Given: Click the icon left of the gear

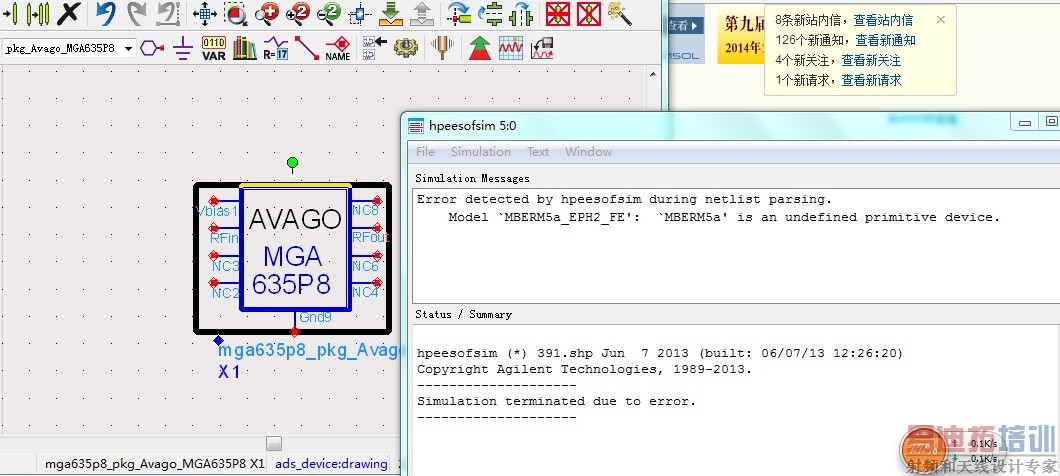Looking at the screenshot, I should click(x=375, y=48).
